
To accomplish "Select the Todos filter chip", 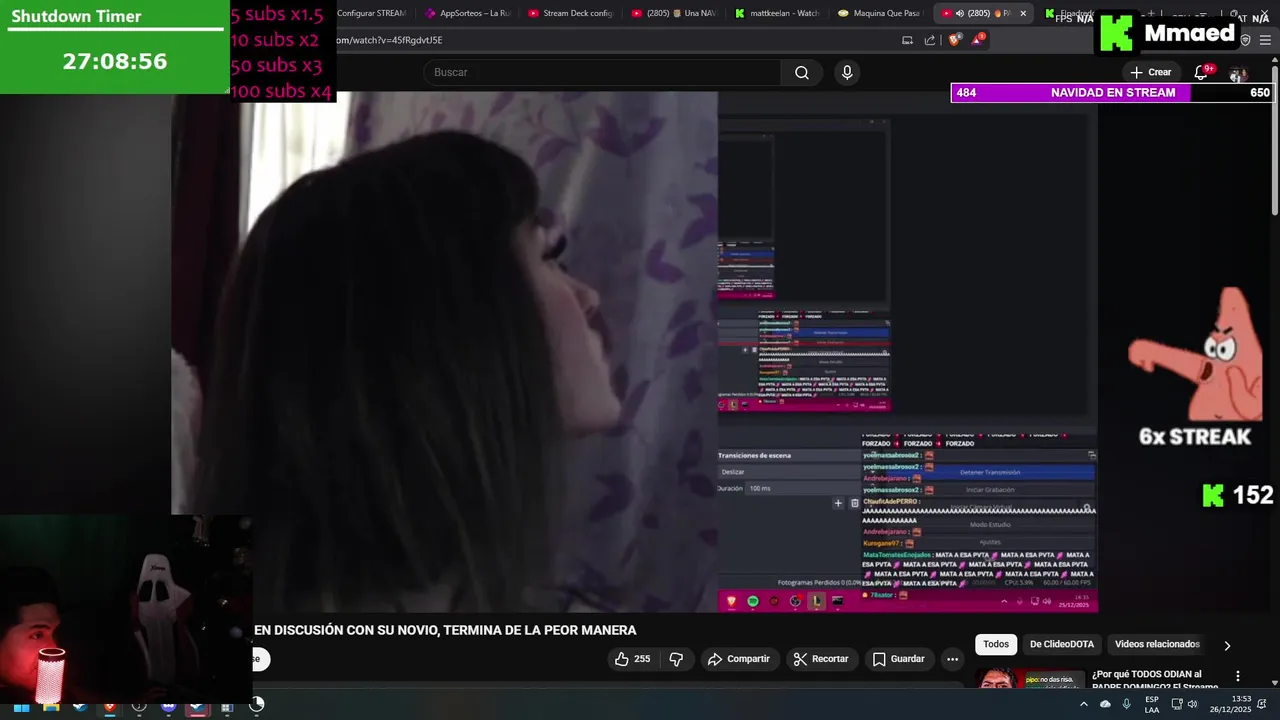I will point(996,644).
